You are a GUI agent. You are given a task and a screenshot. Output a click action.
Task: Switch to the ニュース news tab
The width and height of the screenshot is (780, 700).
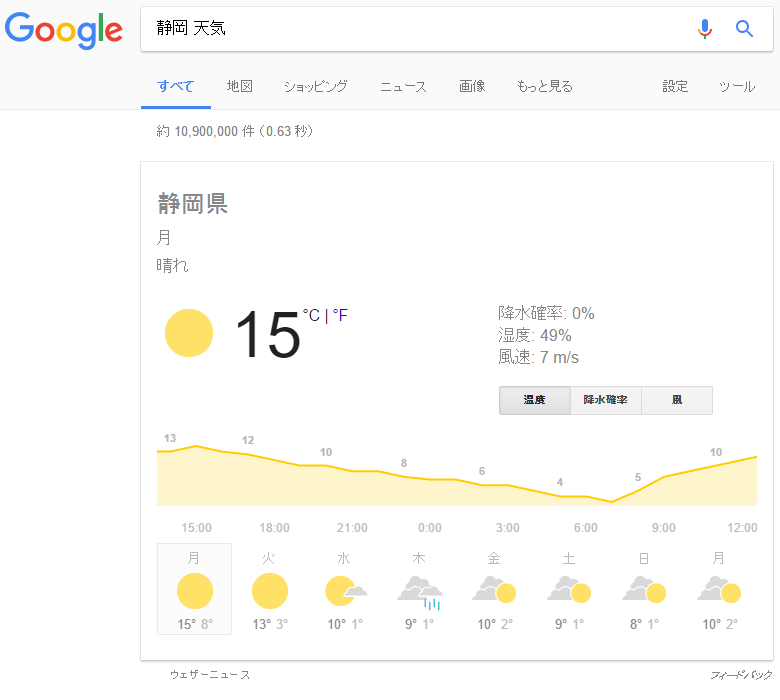coord(403,87)
